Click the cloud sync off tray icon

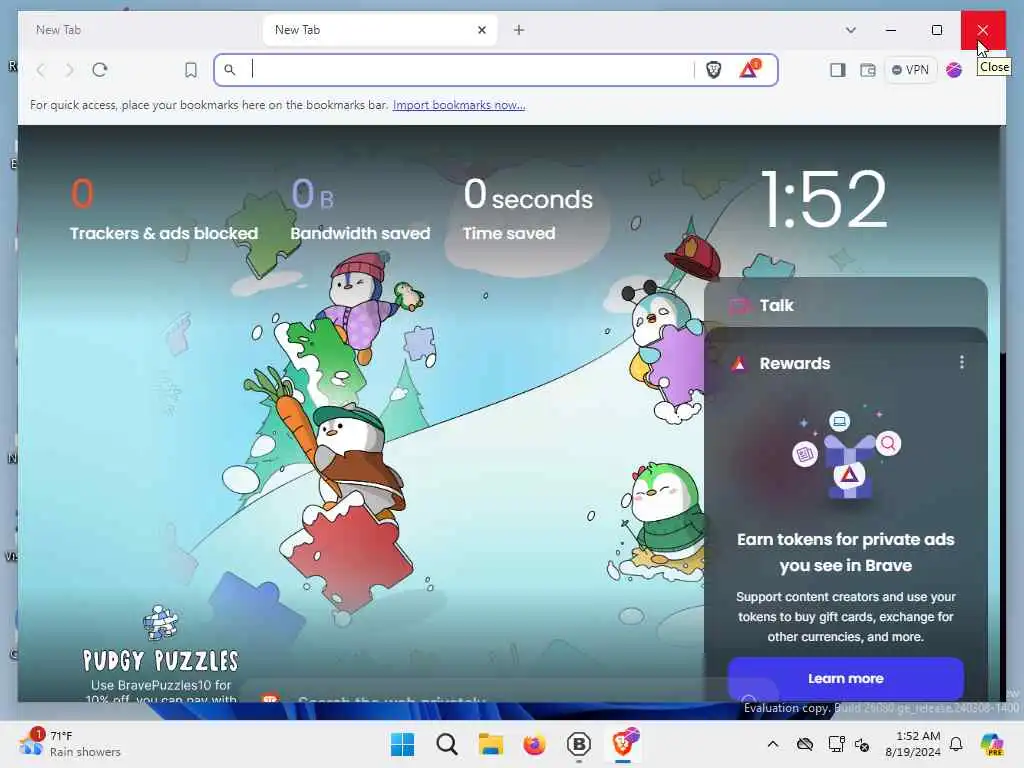pyautogui.click(x=805, y=744)
